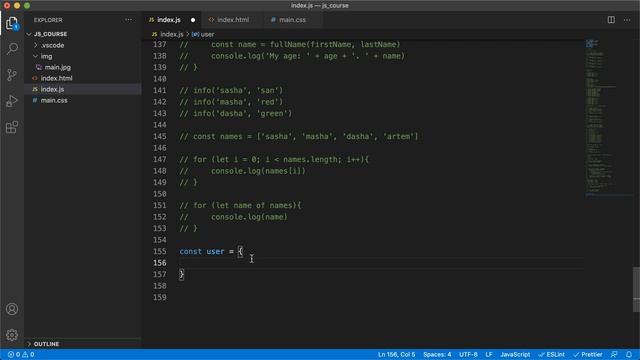
Task: Open the Source Control view icon
Action: pos(12,75)
